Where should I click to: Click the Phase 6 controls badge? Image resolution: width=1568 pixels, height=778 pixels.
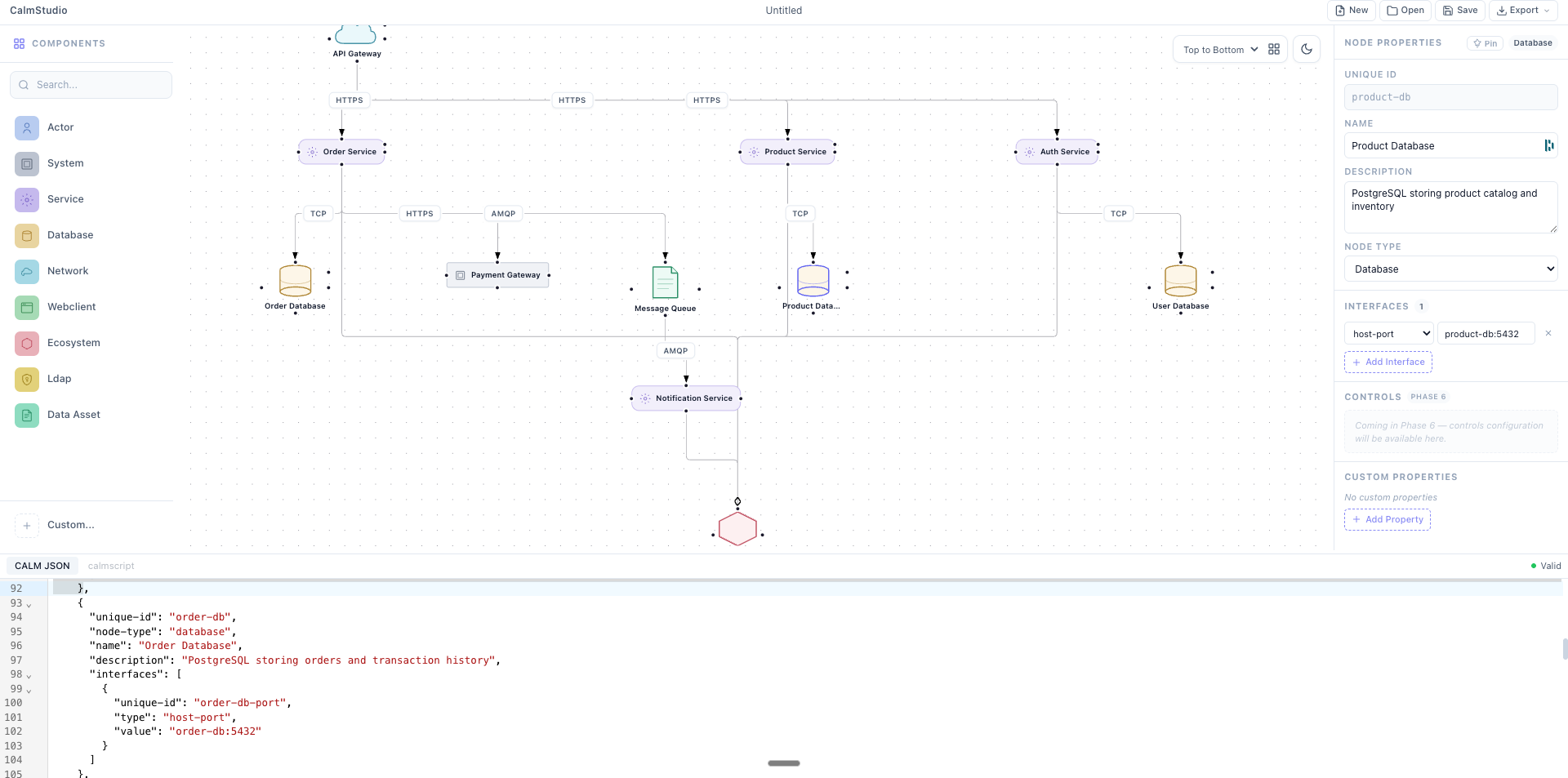[1428, 397]
